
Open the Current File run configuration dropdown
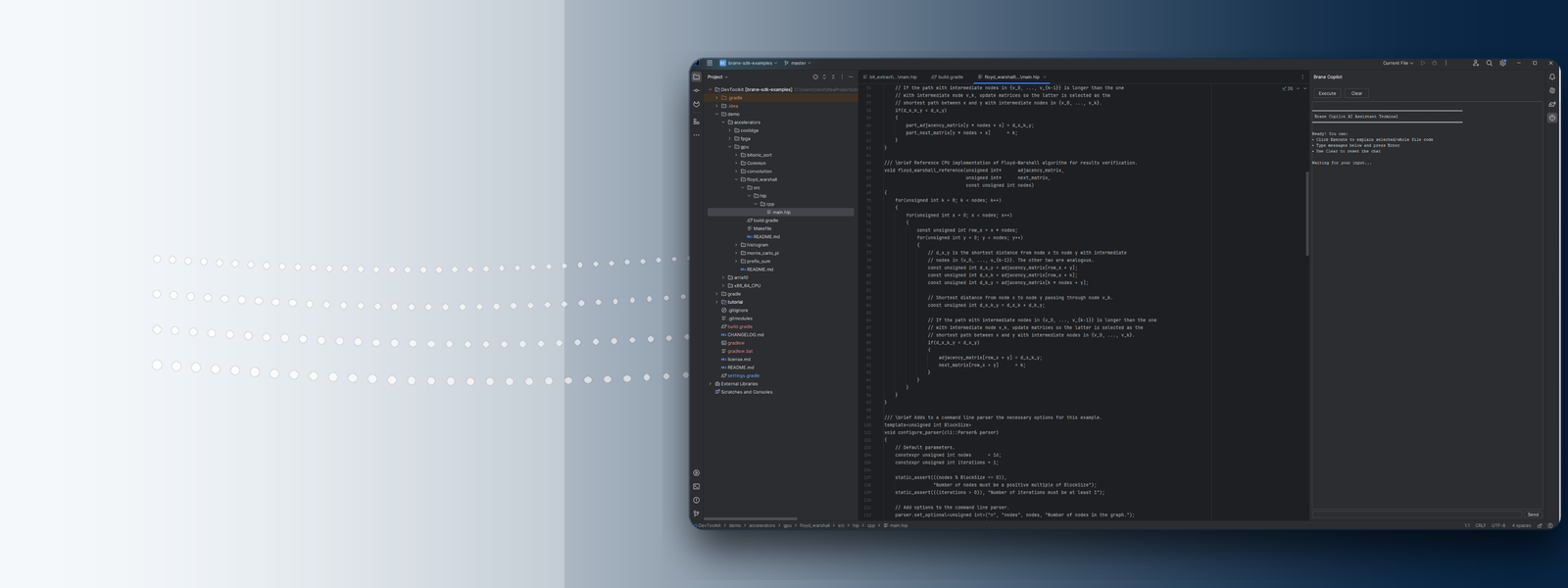(1397, 63)
